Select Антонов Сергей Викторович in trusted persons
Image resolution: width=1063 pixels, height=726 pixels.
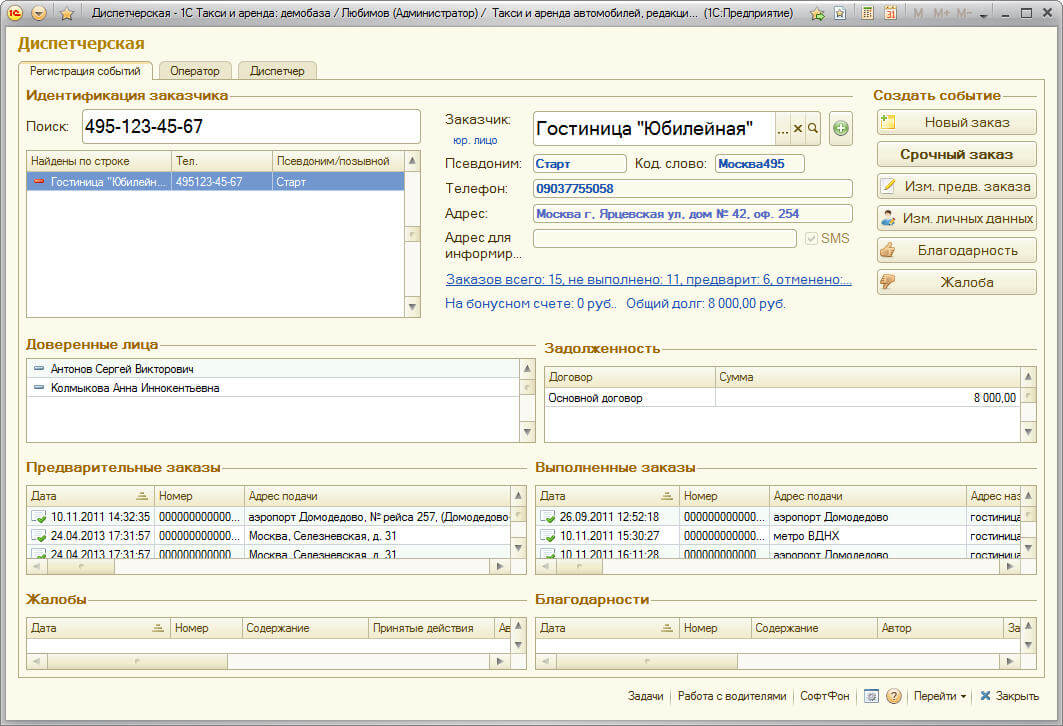(x=122, y=369)
